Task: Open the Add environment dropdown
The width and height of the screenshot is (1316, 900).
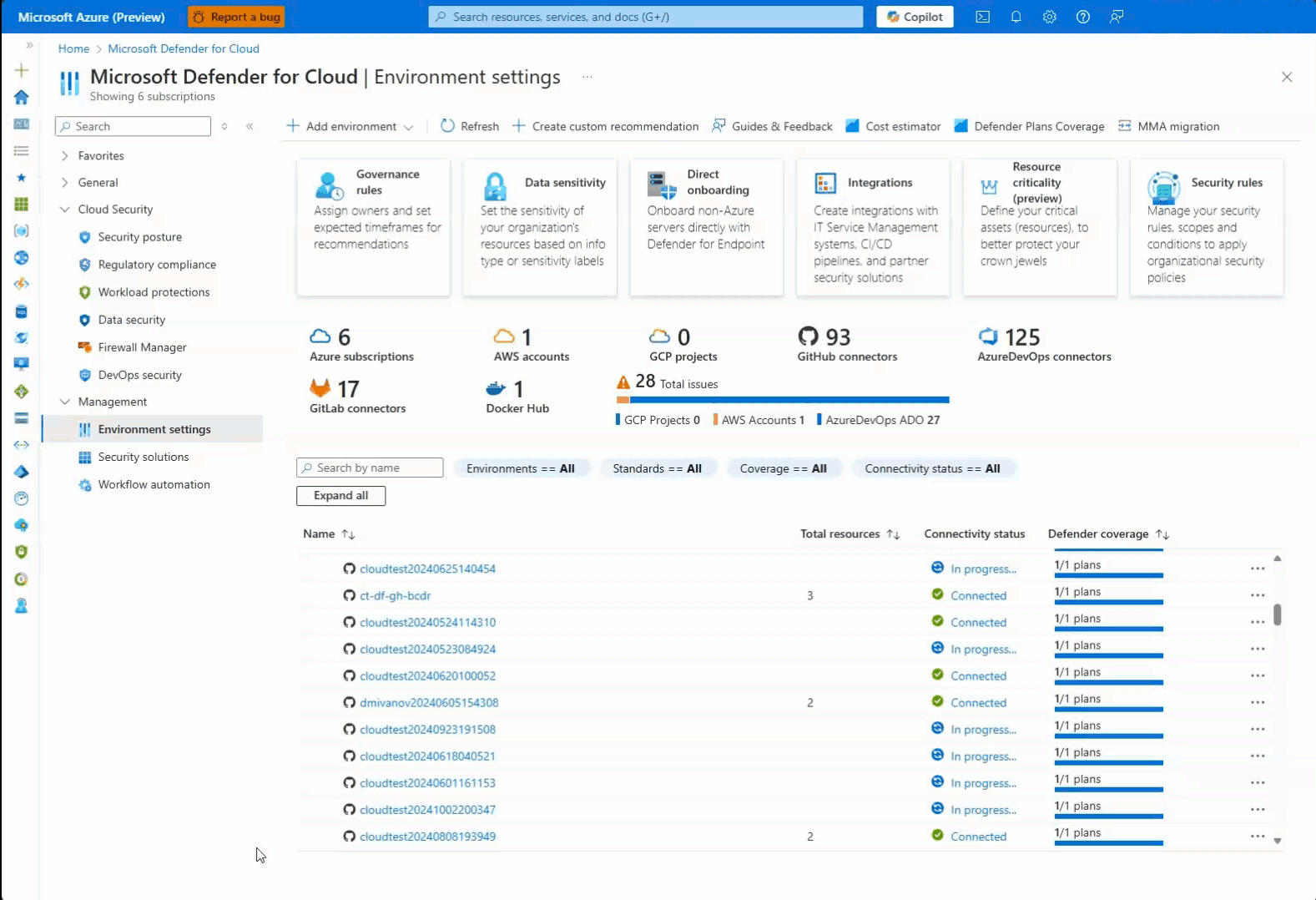Action: 350,126
